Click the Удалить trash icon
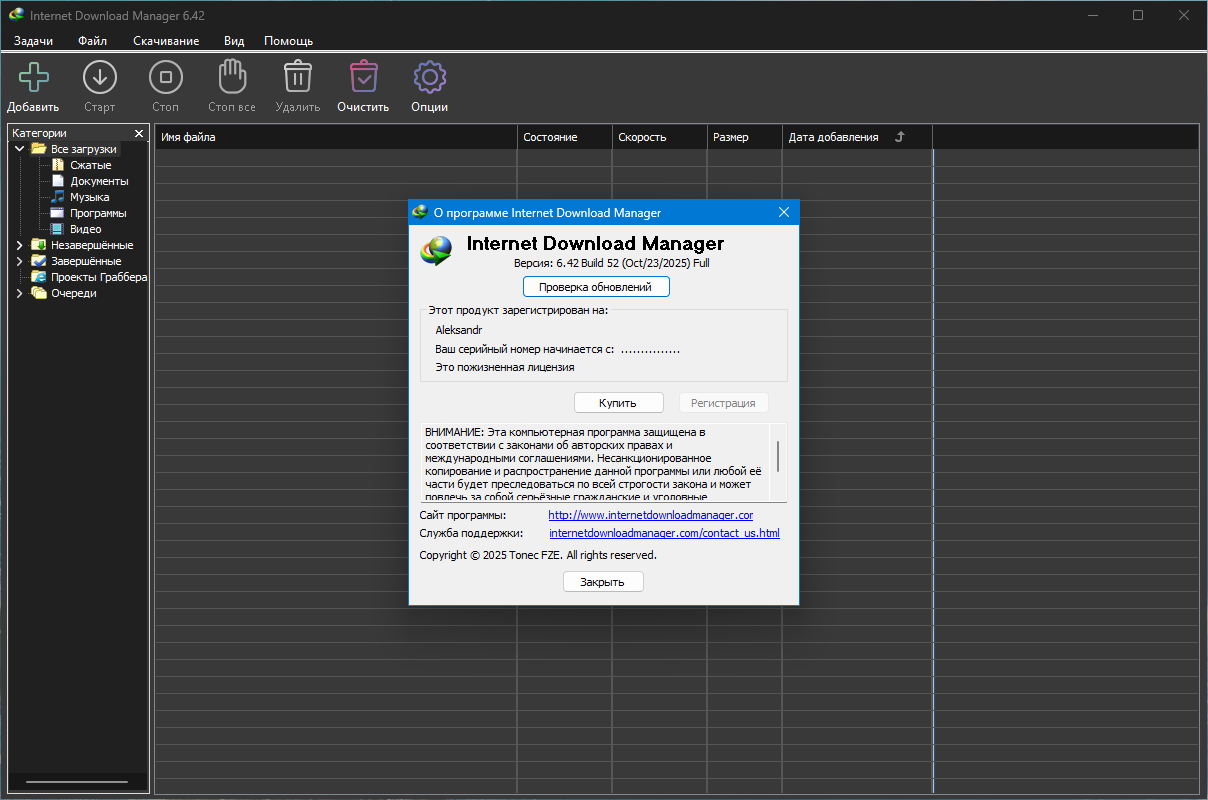 297,78
